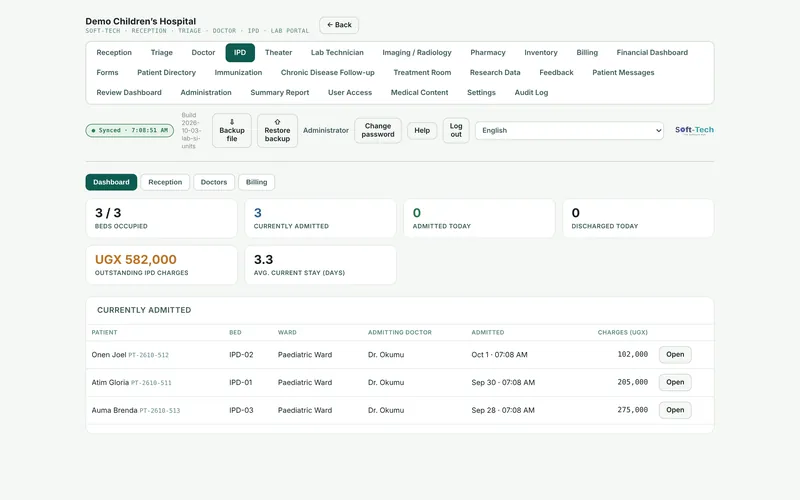The width and height of the screenshot is (800, 500).
Task: Open the Doctor module
Action: [203, 53]
